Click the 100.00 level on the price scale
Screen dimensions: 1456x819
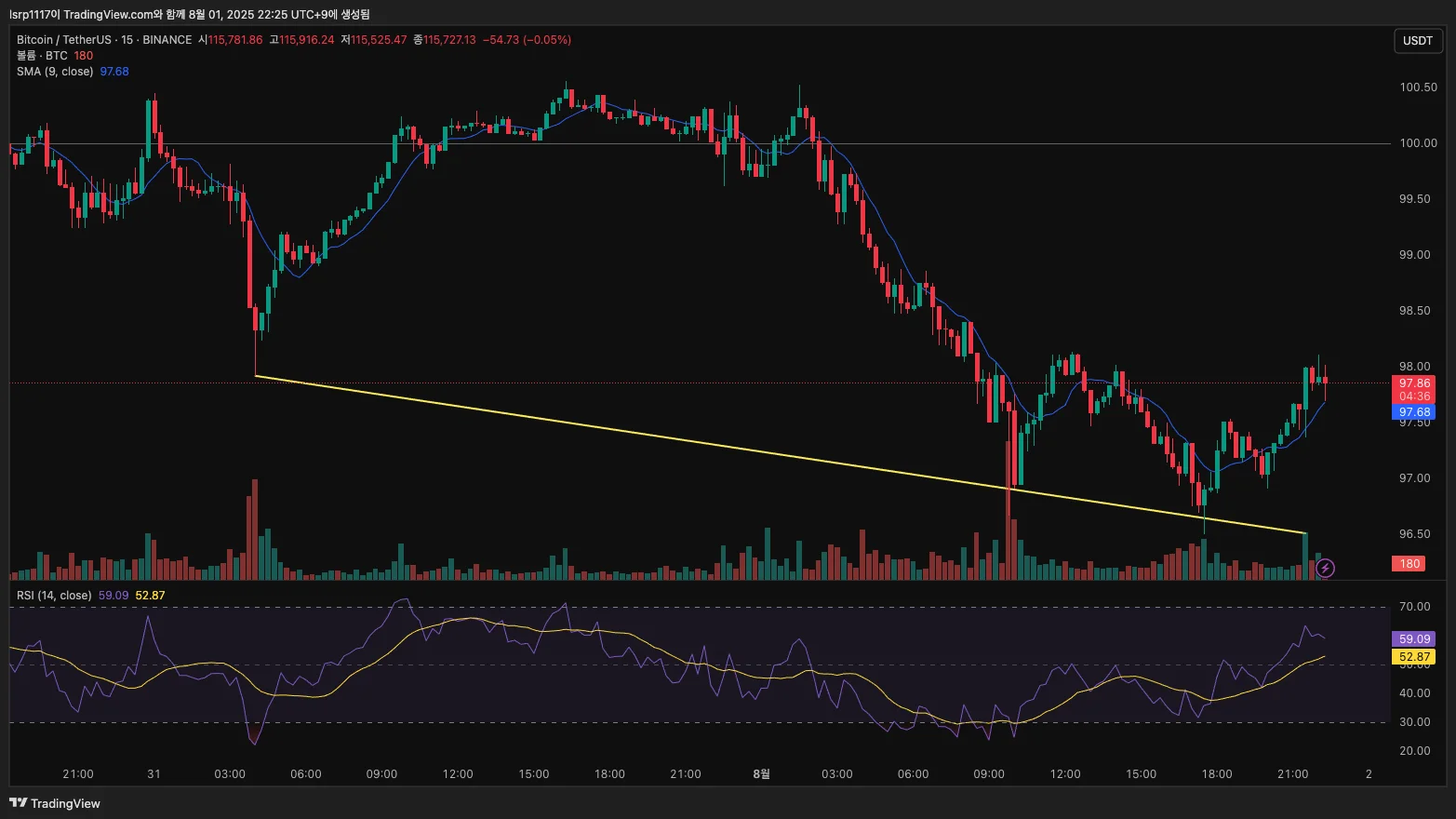[x=1418, y=143]
